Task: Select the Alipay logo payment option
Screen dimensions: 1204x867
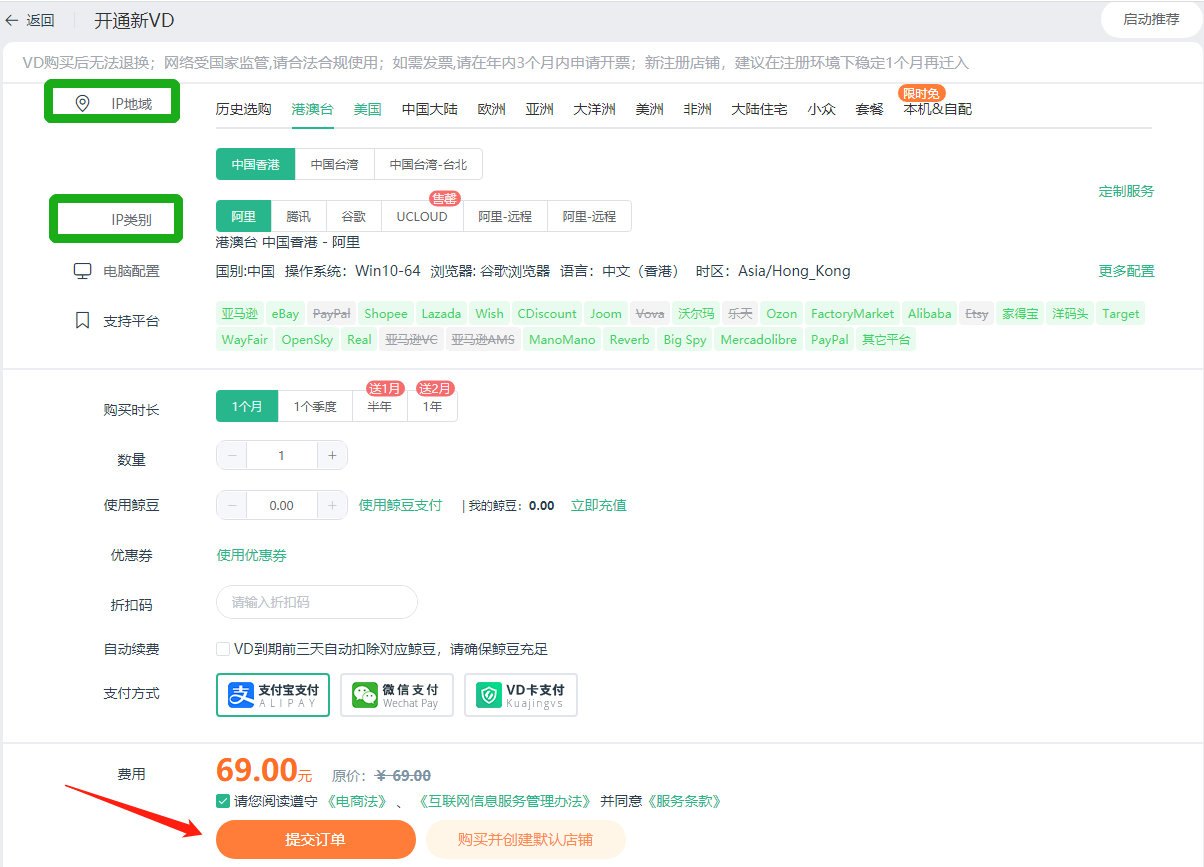Action: pyautogui.click(x=273, y=695)
